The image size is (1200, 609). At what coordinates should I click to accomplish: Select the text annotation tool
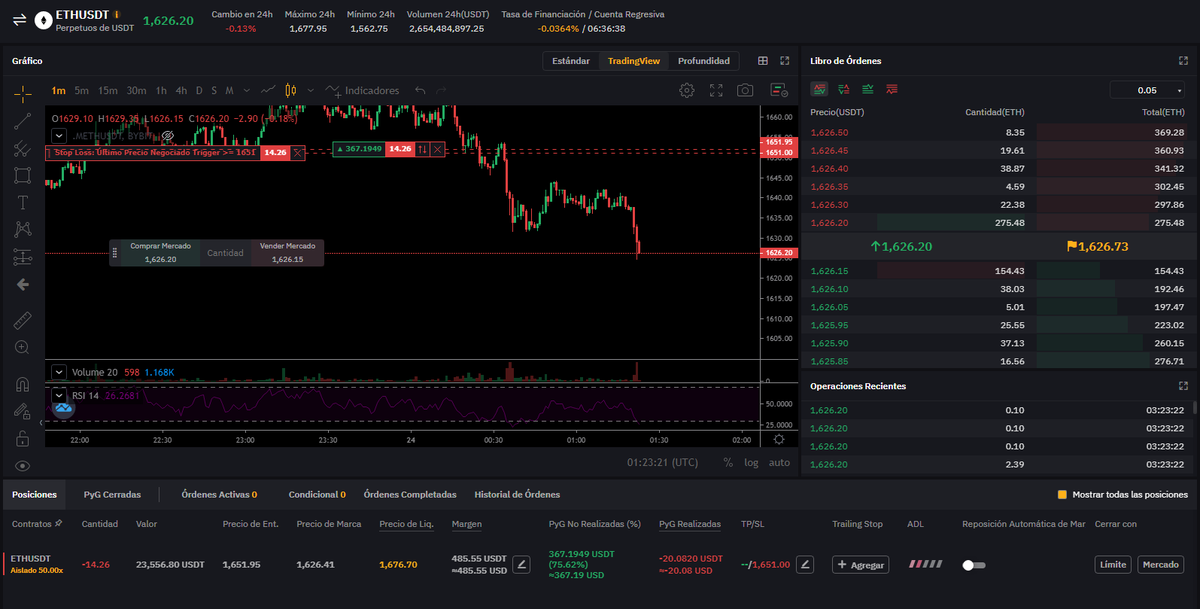(x=22, y=203)
